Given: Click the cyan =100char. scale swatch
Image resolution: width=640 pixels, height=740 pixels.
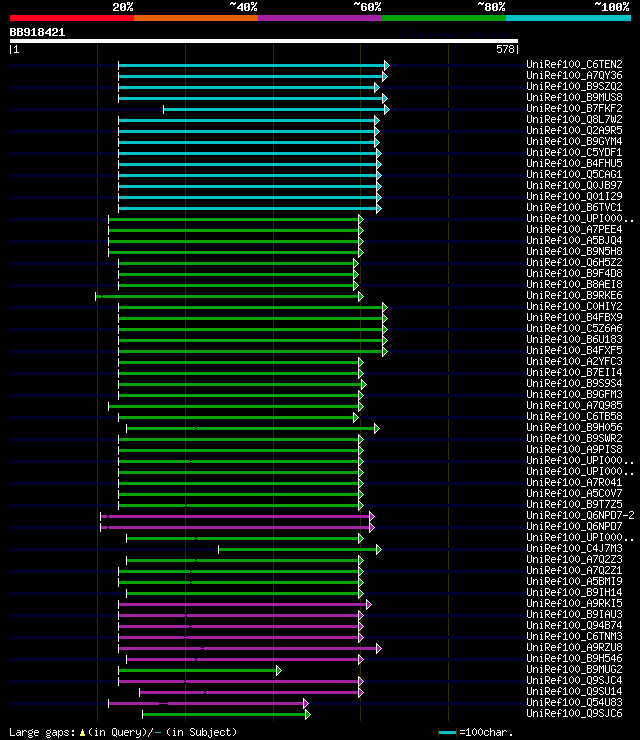Looking at the screenshot, I should 447,732.
